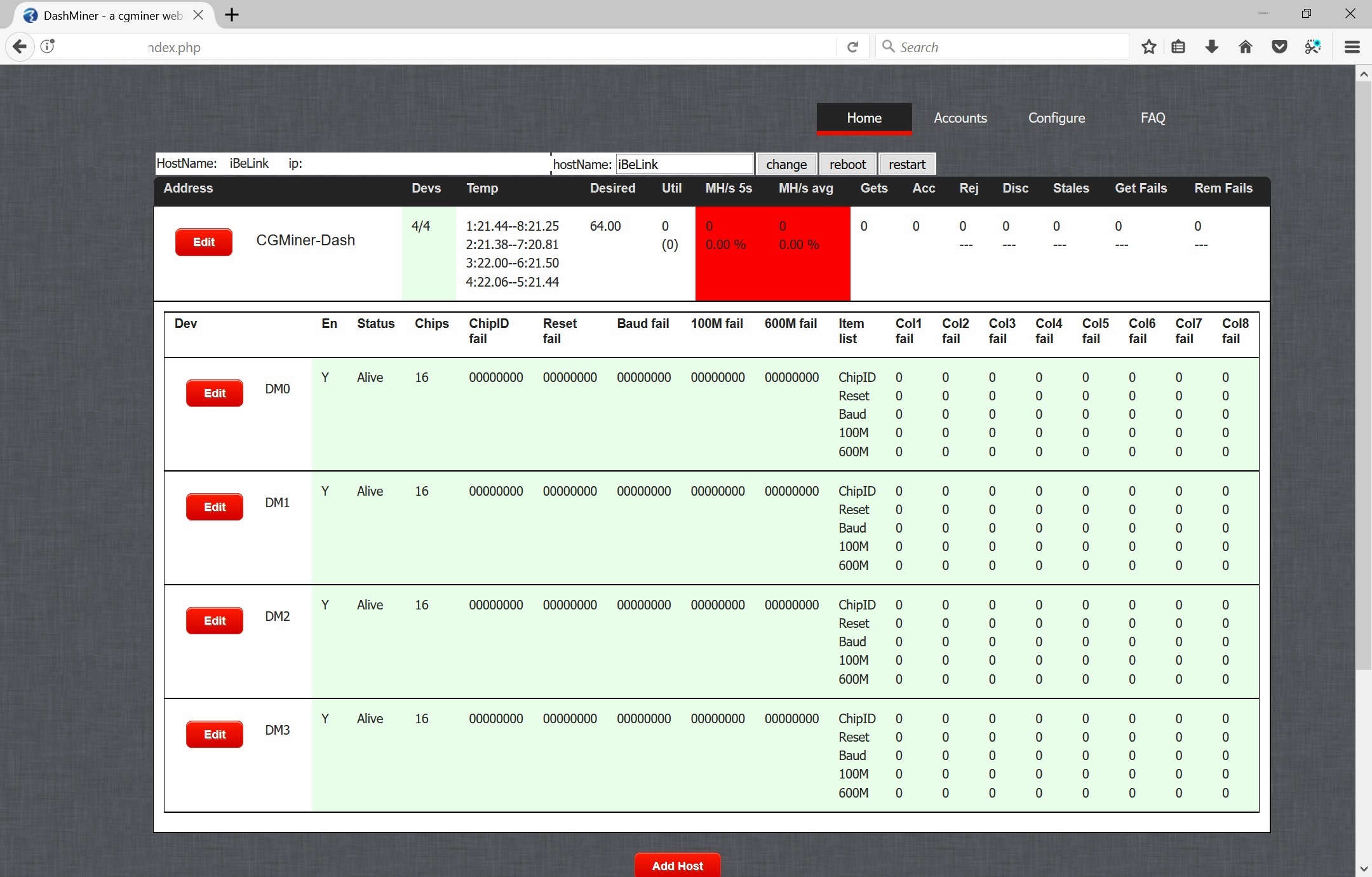This screenshot has width=1372, height=877.
Task: Edit the DM3 device
Action: click(x=215, y=735)
